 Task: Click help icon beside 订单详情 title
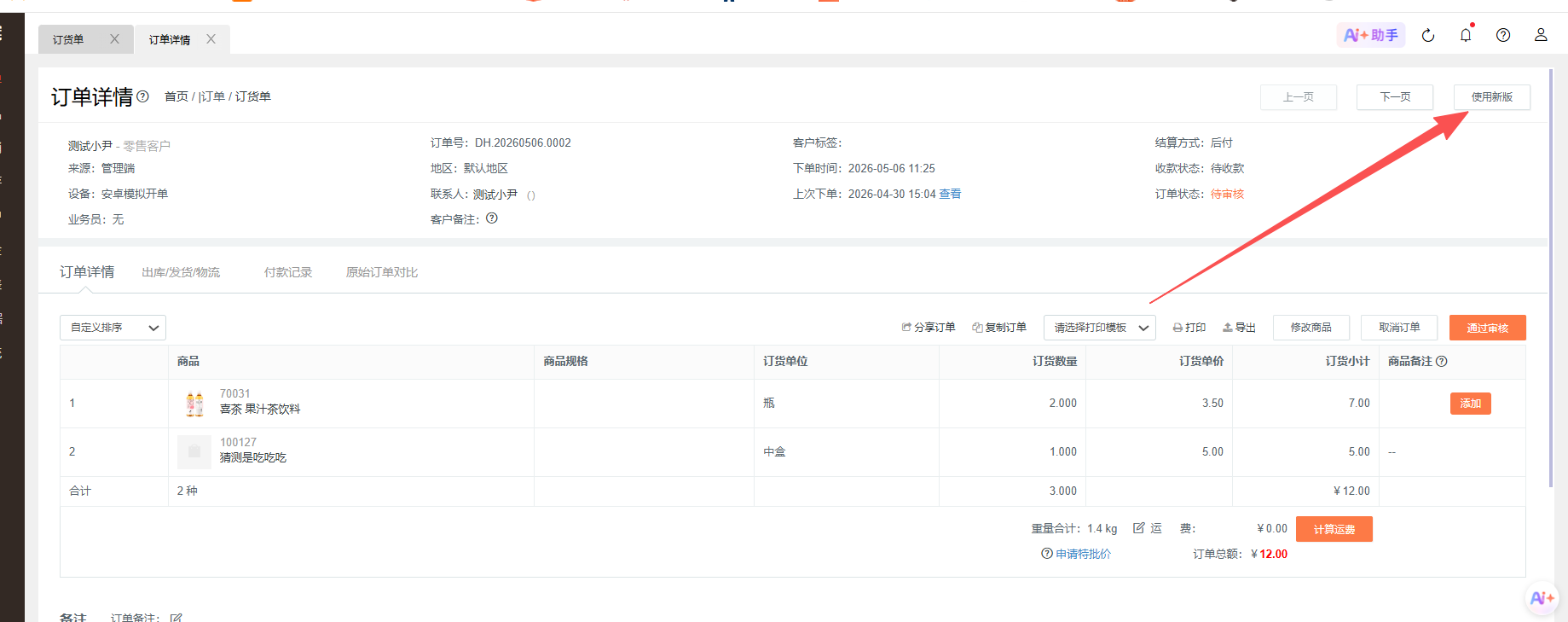point(143,96)
